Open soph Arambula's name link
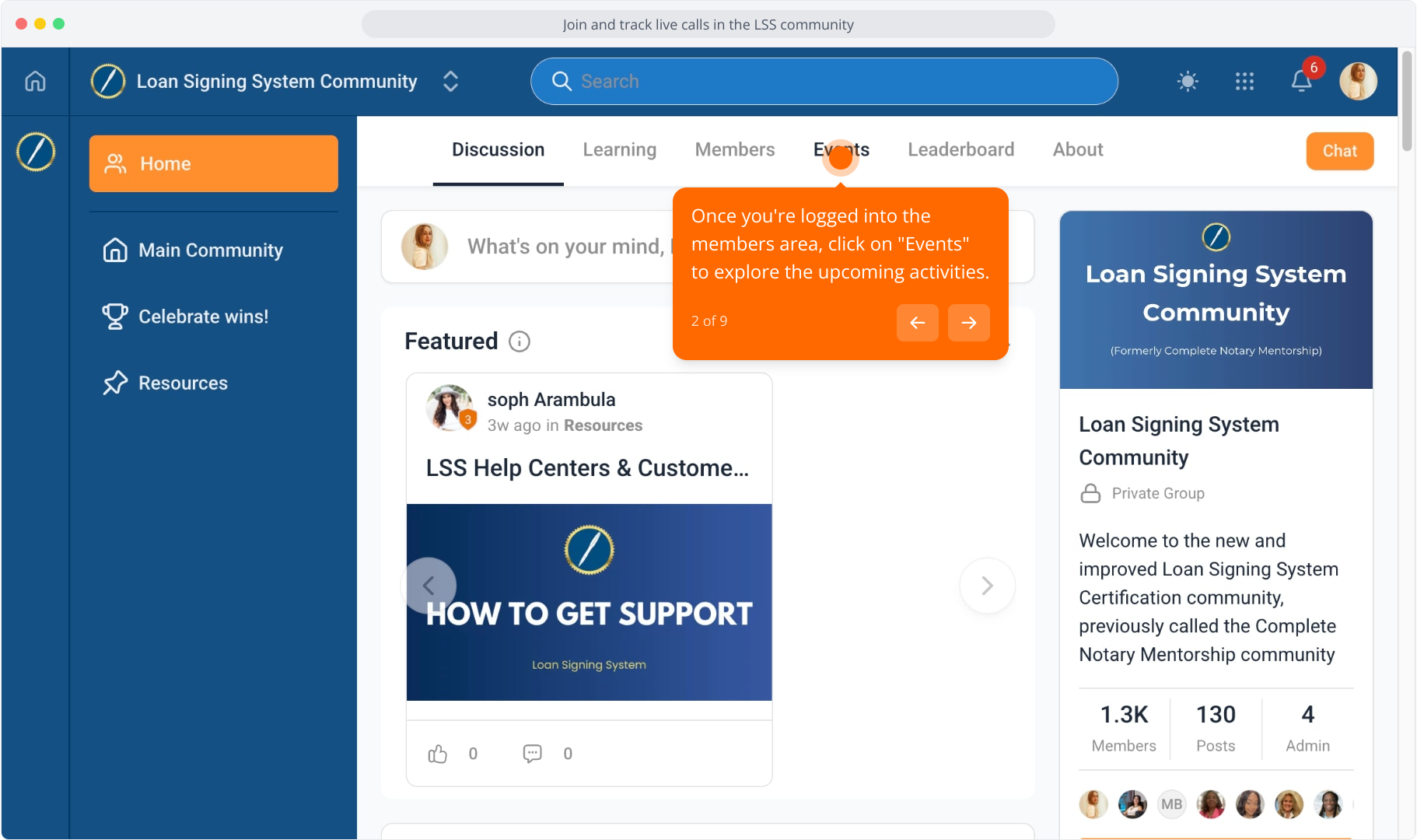1417x840 pixels. (551, 399)
